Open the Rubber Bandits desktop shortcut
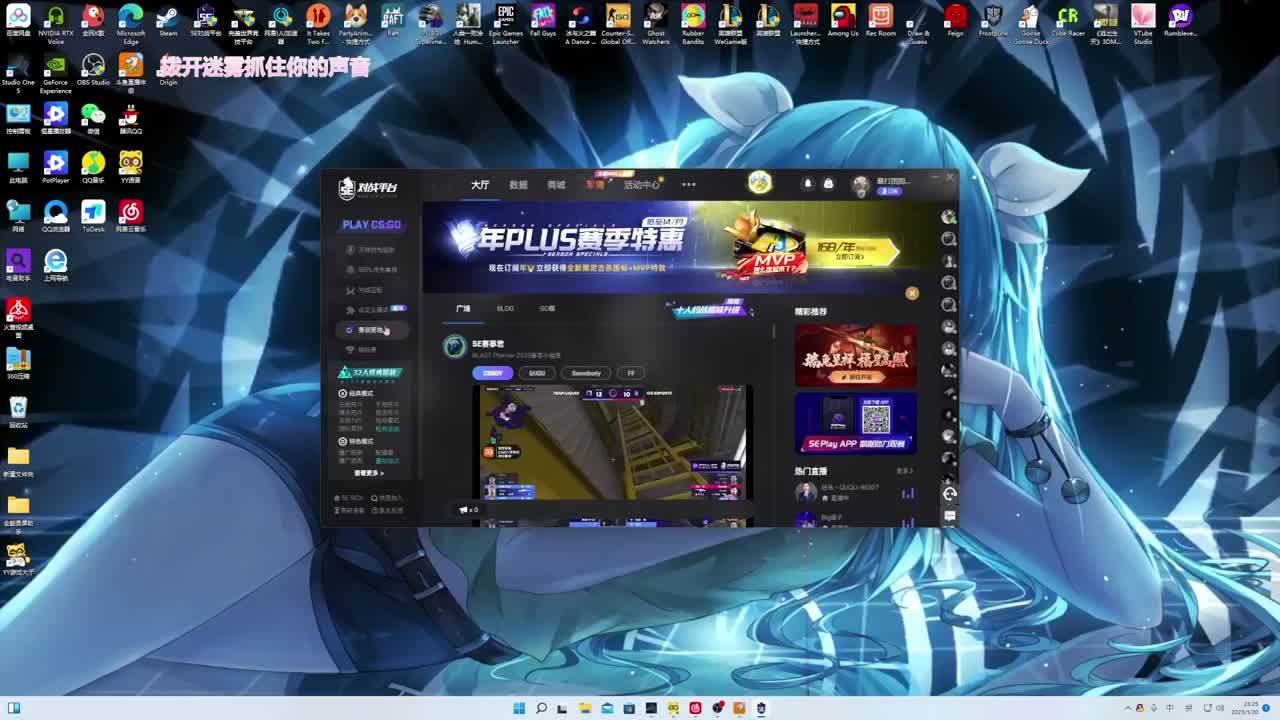This screenshot has width=1280, height=720. [693, 24]
